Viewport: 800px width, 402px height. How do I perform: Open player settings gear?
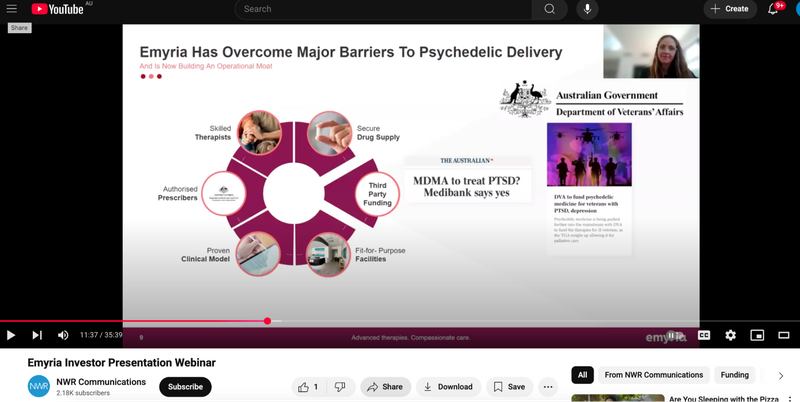(730, 335)
